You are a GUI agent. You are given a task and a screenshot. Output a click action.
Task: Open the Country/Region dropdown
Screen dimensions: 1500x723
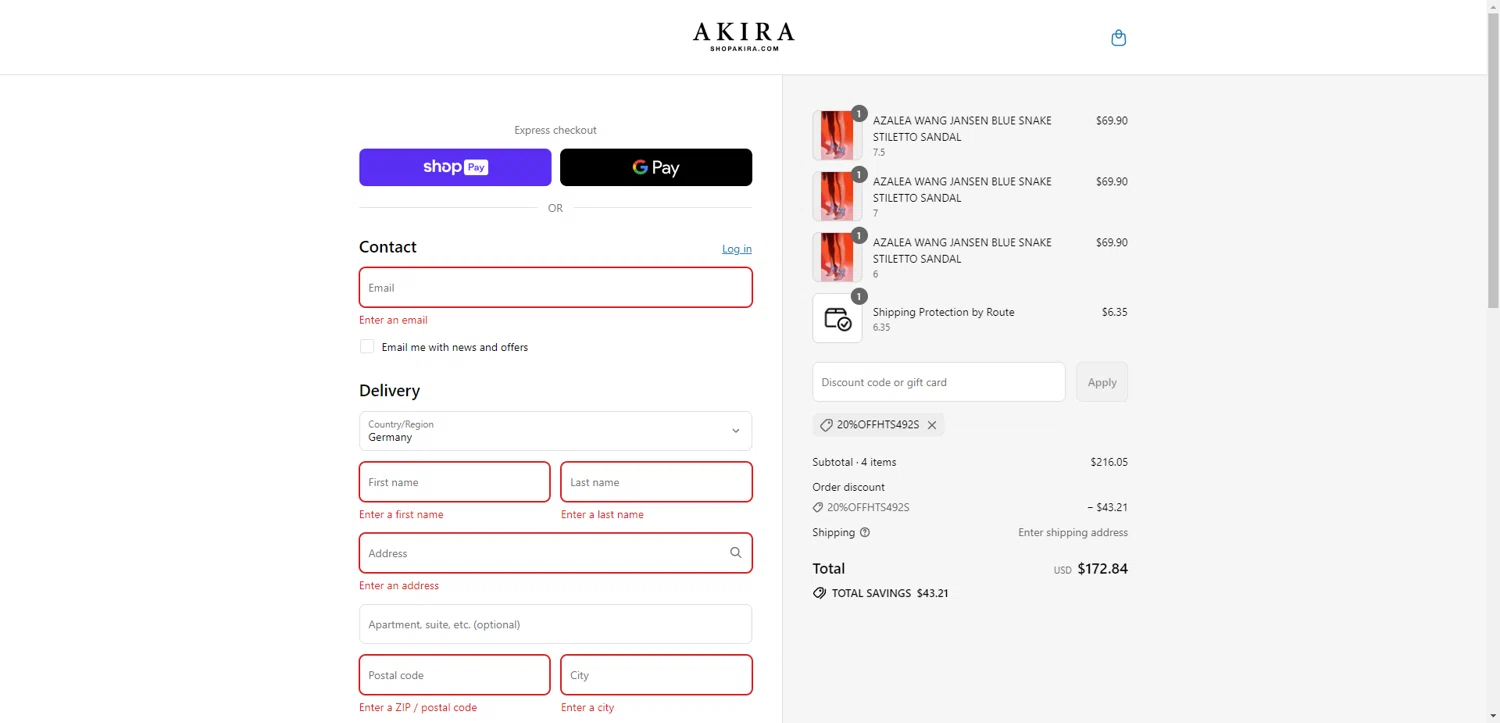(555, 431)
